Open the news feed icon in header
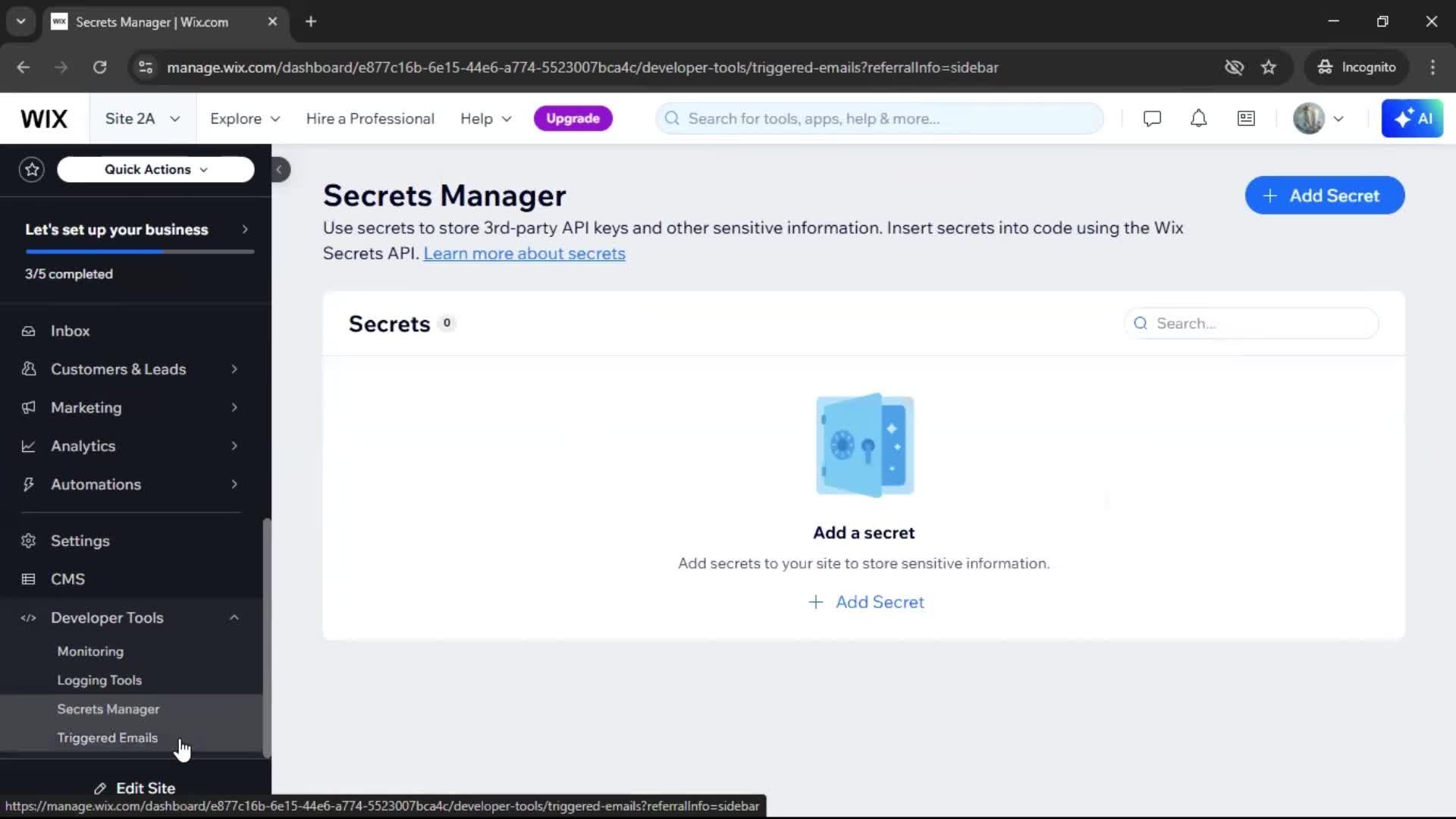Viewport: 1456px width, 819px height. pos(1246,118)
